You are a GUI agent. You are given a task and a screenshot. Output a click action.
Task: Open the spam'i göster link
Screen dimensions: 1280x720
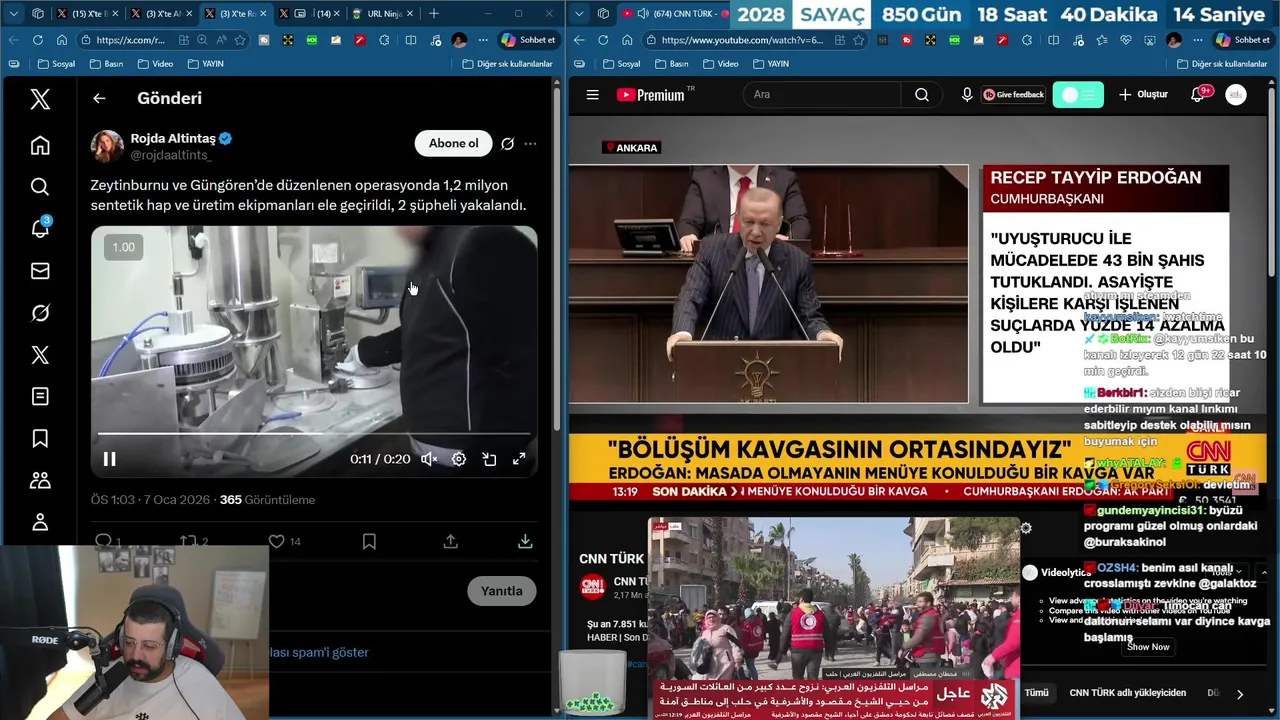(319, 652)
